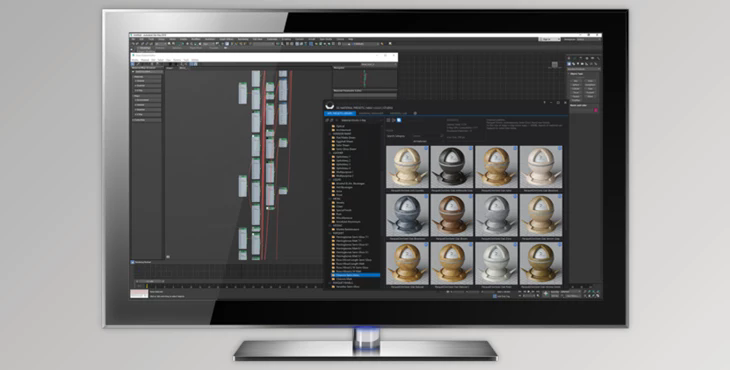Activate the Select Object tool
The height and width of the screenshot is (370, 730).
169,43
